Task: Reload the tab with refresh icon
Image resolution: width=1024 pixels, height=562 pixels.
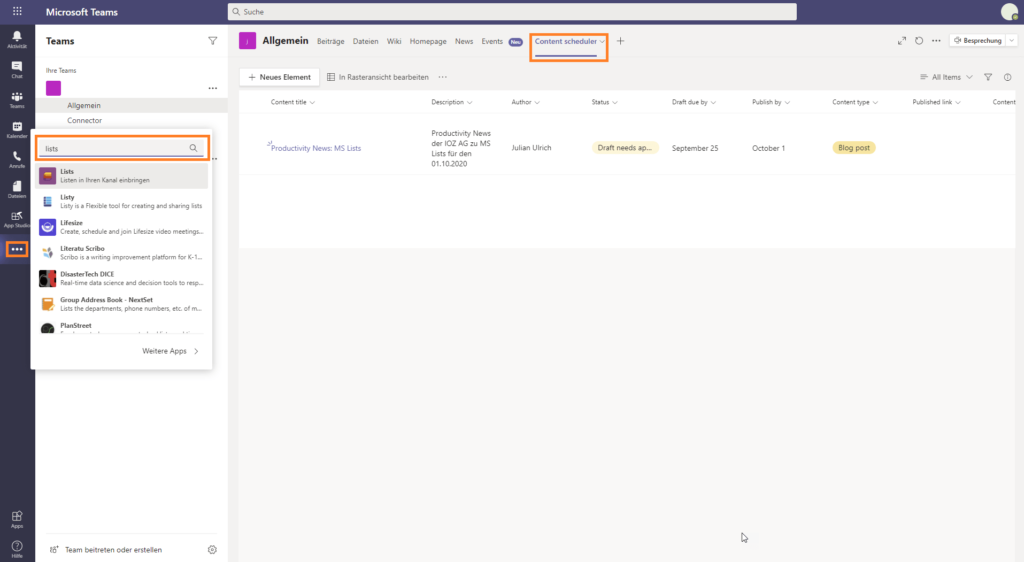Action: (919, 40)
